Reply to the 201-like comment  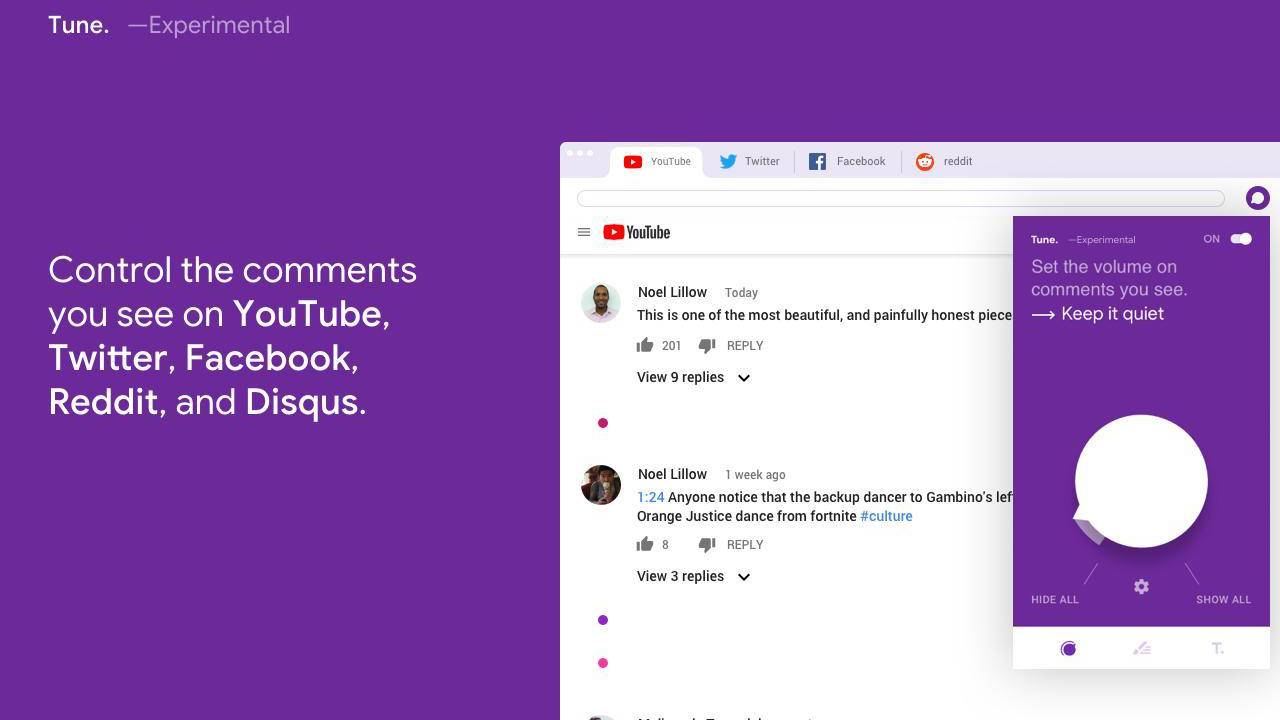point(745,346)
